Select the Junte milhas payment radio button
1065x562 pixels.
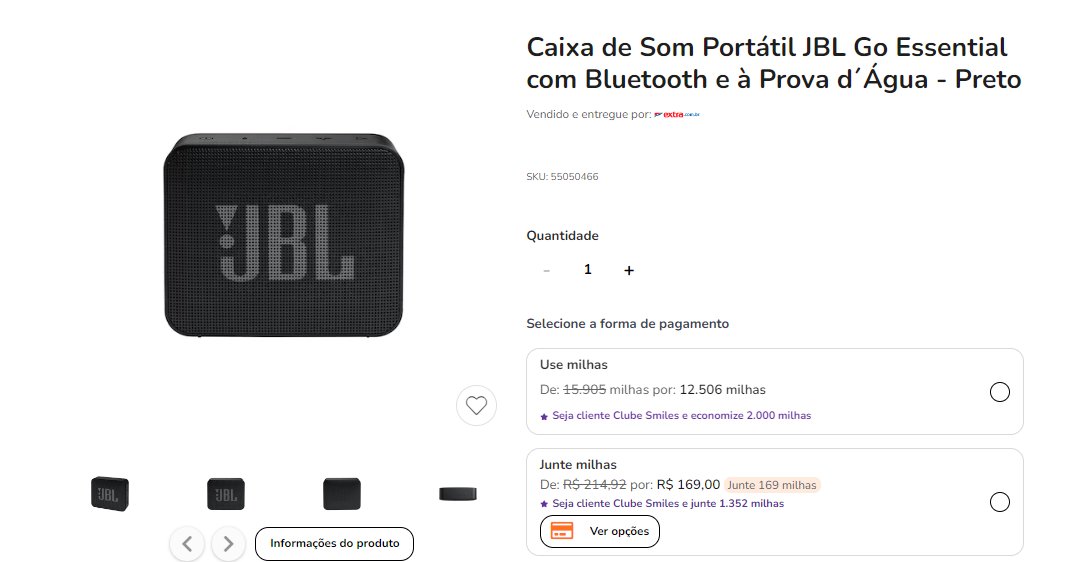1000,502
